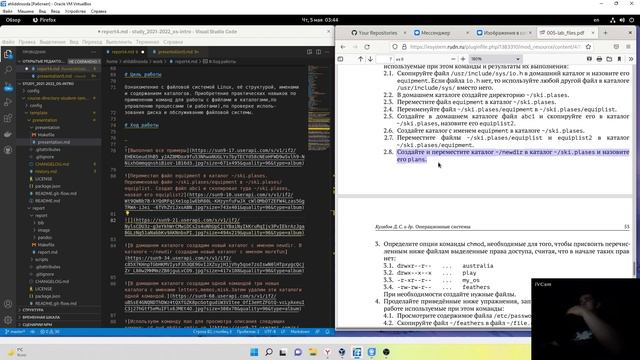Go to next PDF page arrow
Viewport: 640px width, 360px height.
coord(370,59)
